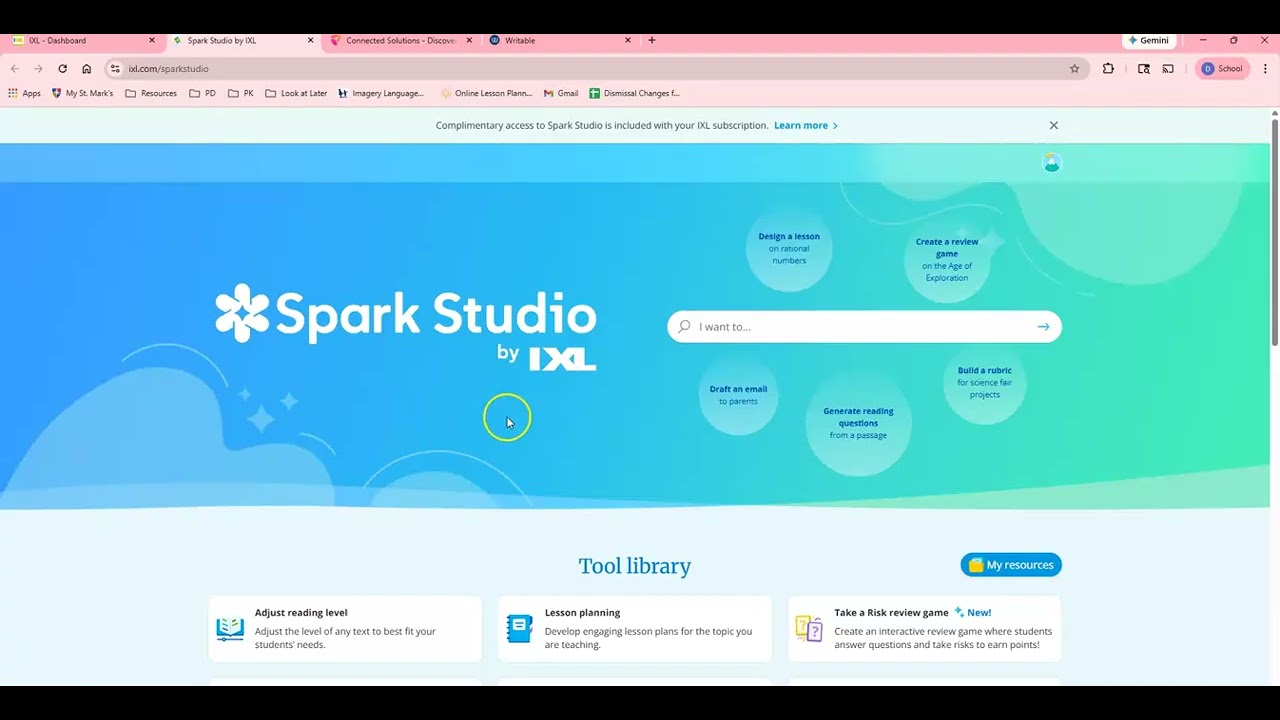1280x720 pixels.
Task: Expand the PD bookmark folder
Action: pos(202,93)
